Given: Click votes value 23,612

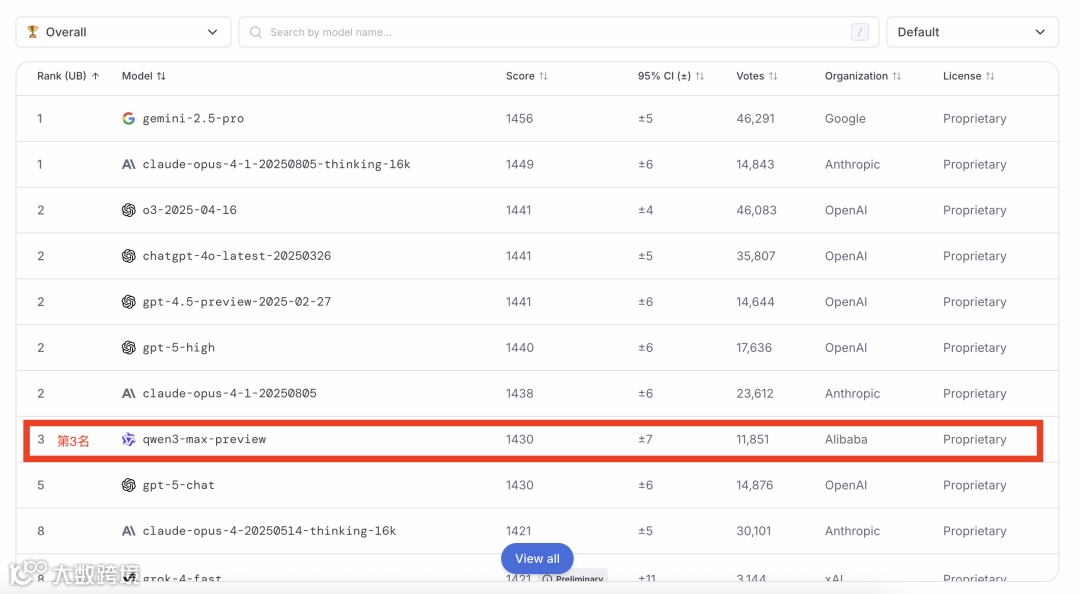Looking at the screenshot, I should click(754, 393).
